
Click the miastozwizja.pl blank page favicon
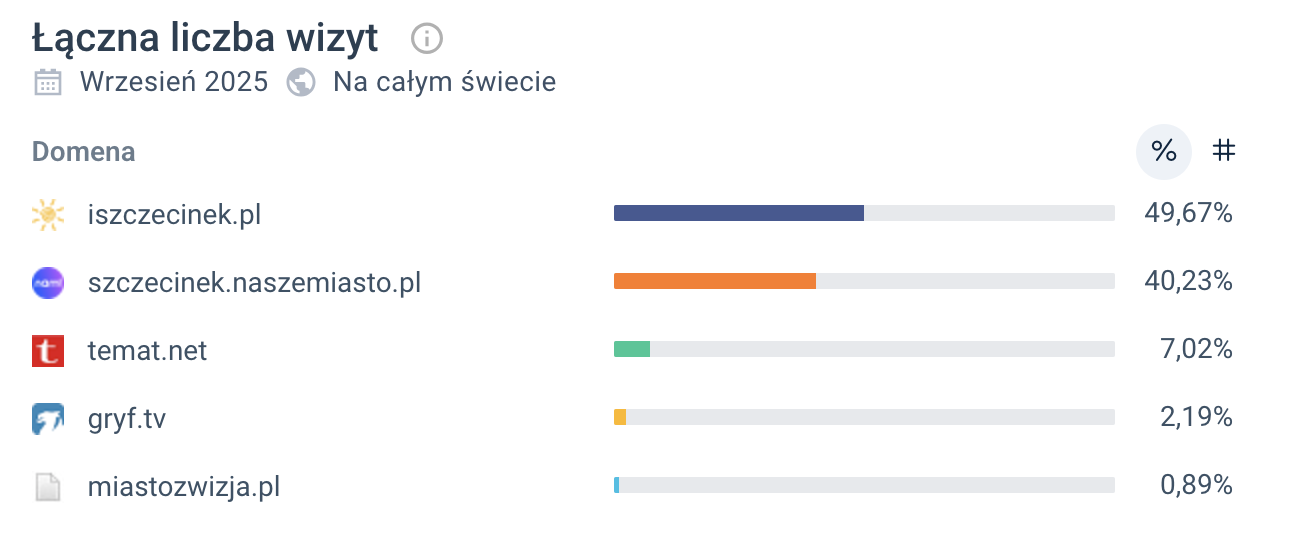[x=48, y=487]
